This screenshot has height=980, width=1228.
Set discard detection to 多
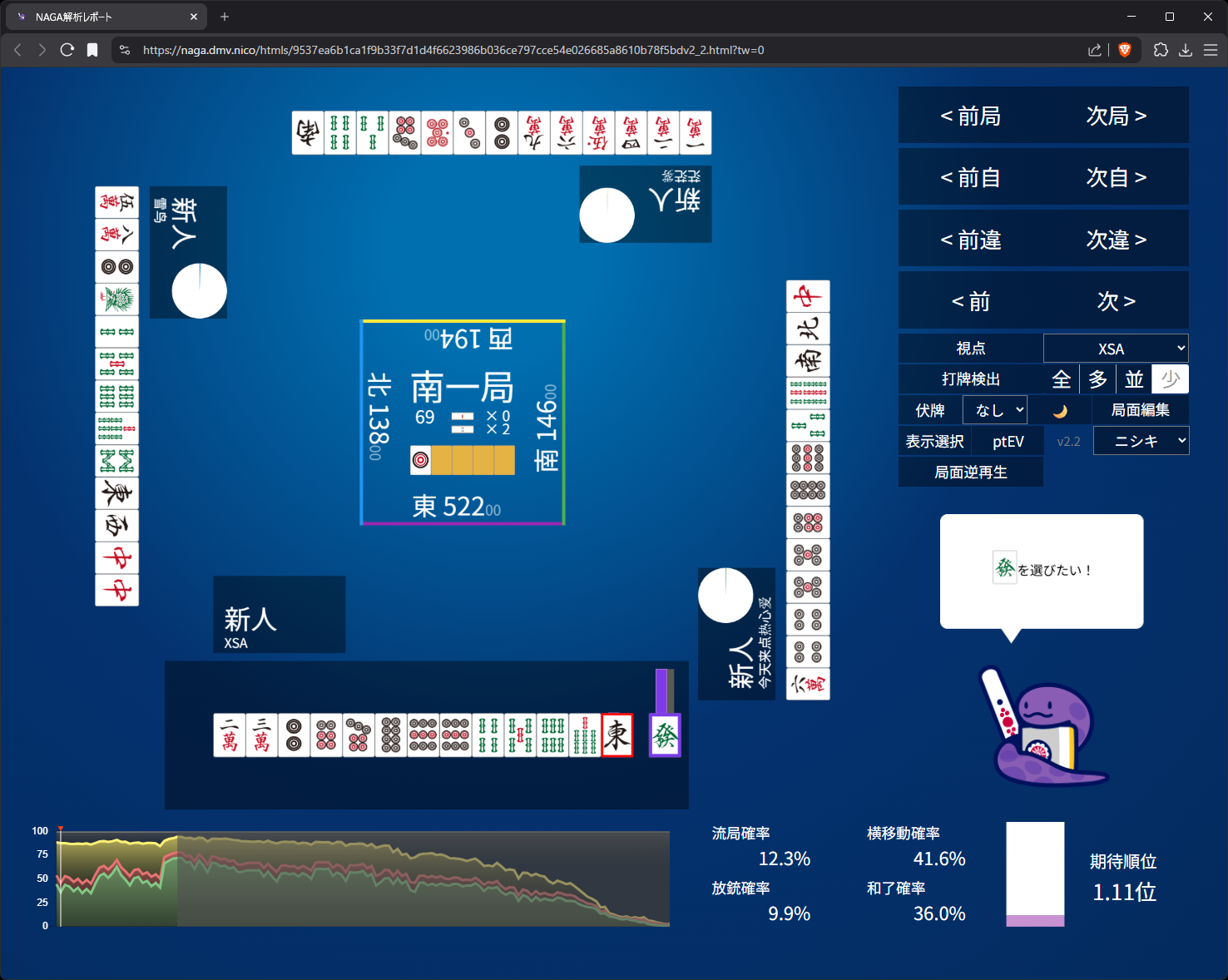pos(1097,379)
